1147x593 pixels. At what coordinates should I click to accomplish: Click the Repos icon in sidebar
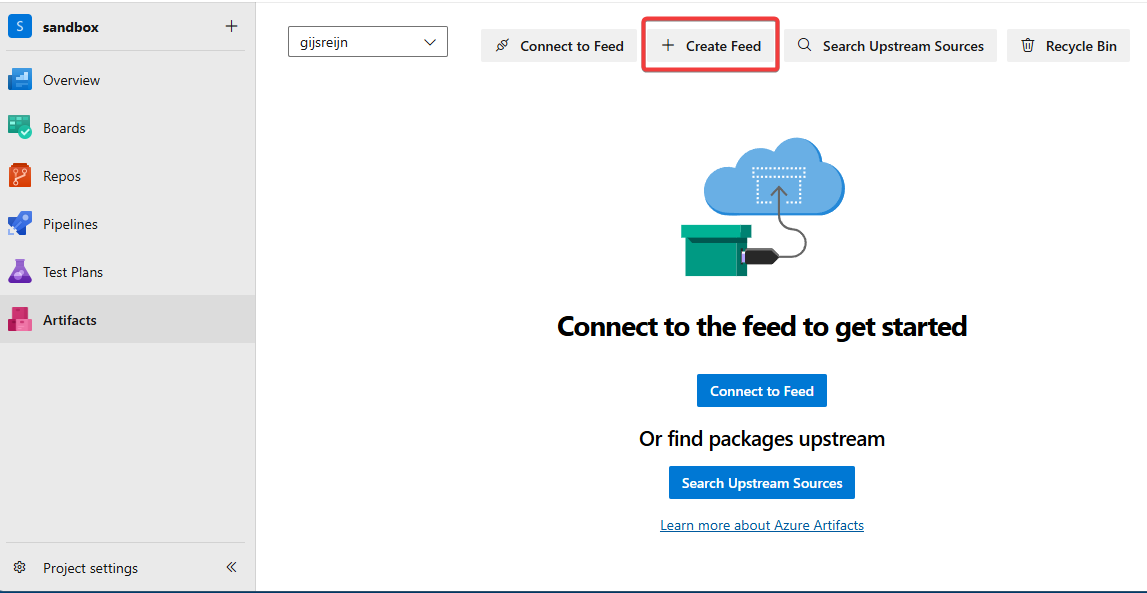tap(20, 176)
